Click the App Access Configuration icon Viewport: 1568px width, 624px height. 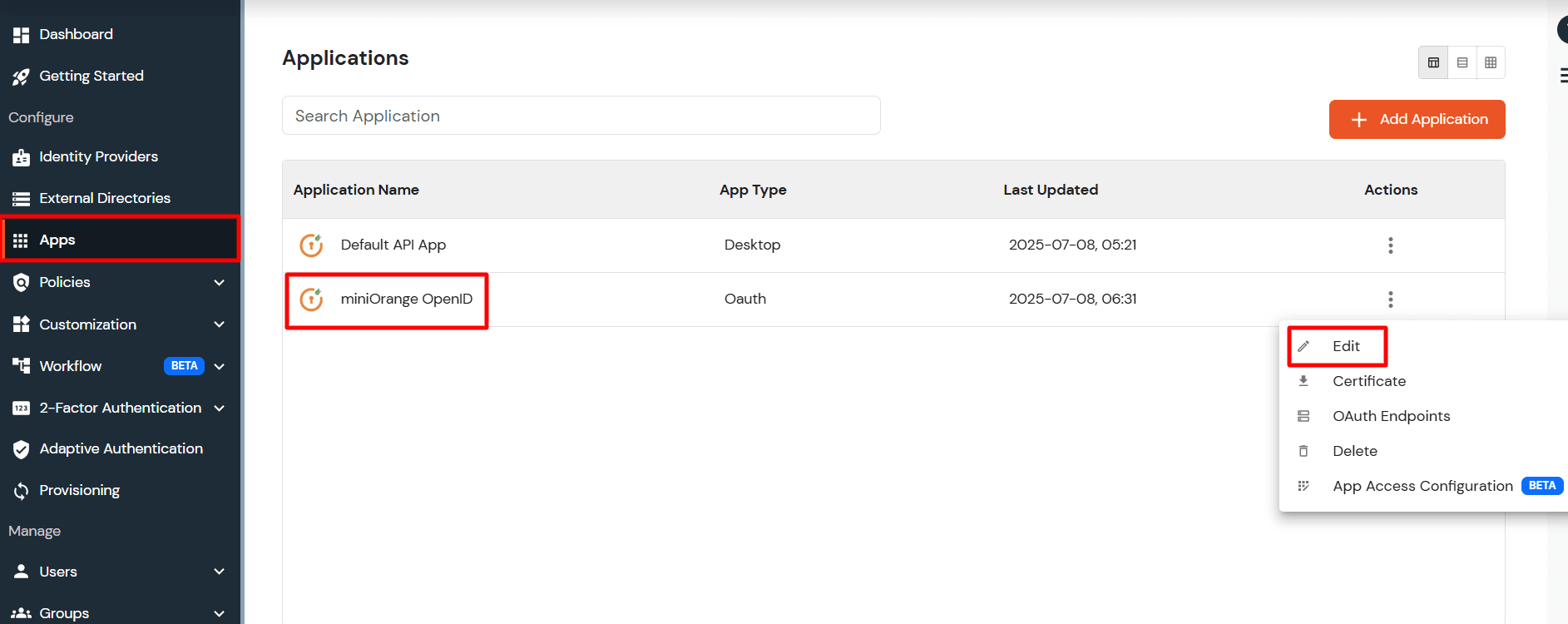point(1303,486)
